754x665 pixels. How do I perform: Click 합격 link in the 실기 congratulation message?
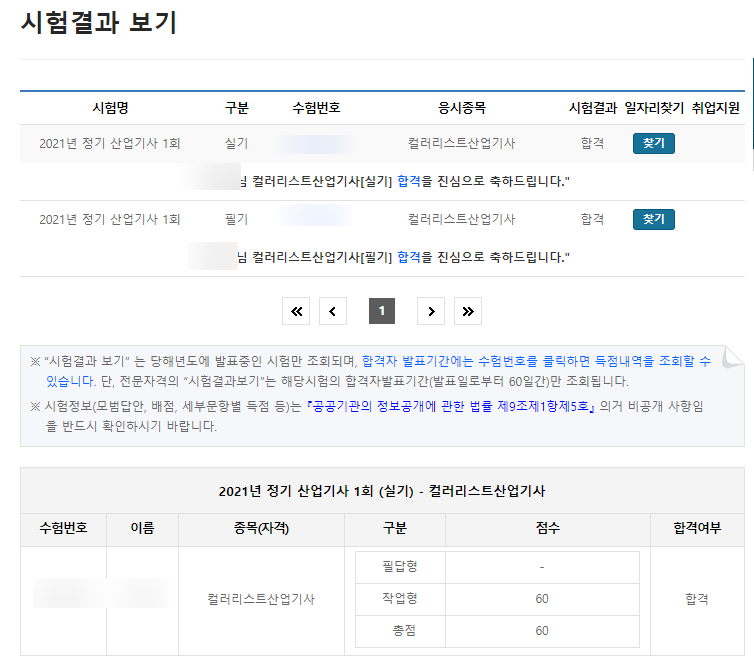click(409, 181)
